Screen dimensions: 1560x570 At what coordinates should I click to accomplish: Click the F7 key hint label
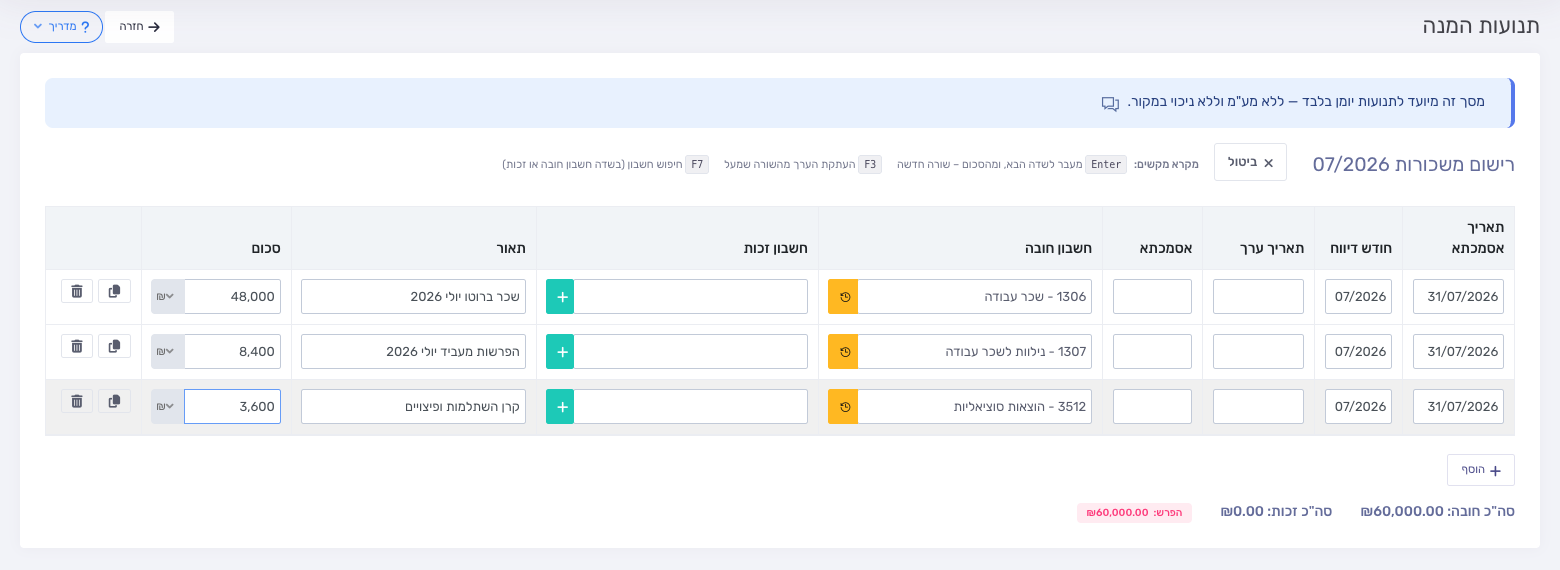pyautogui.click(x=697, y=164)
